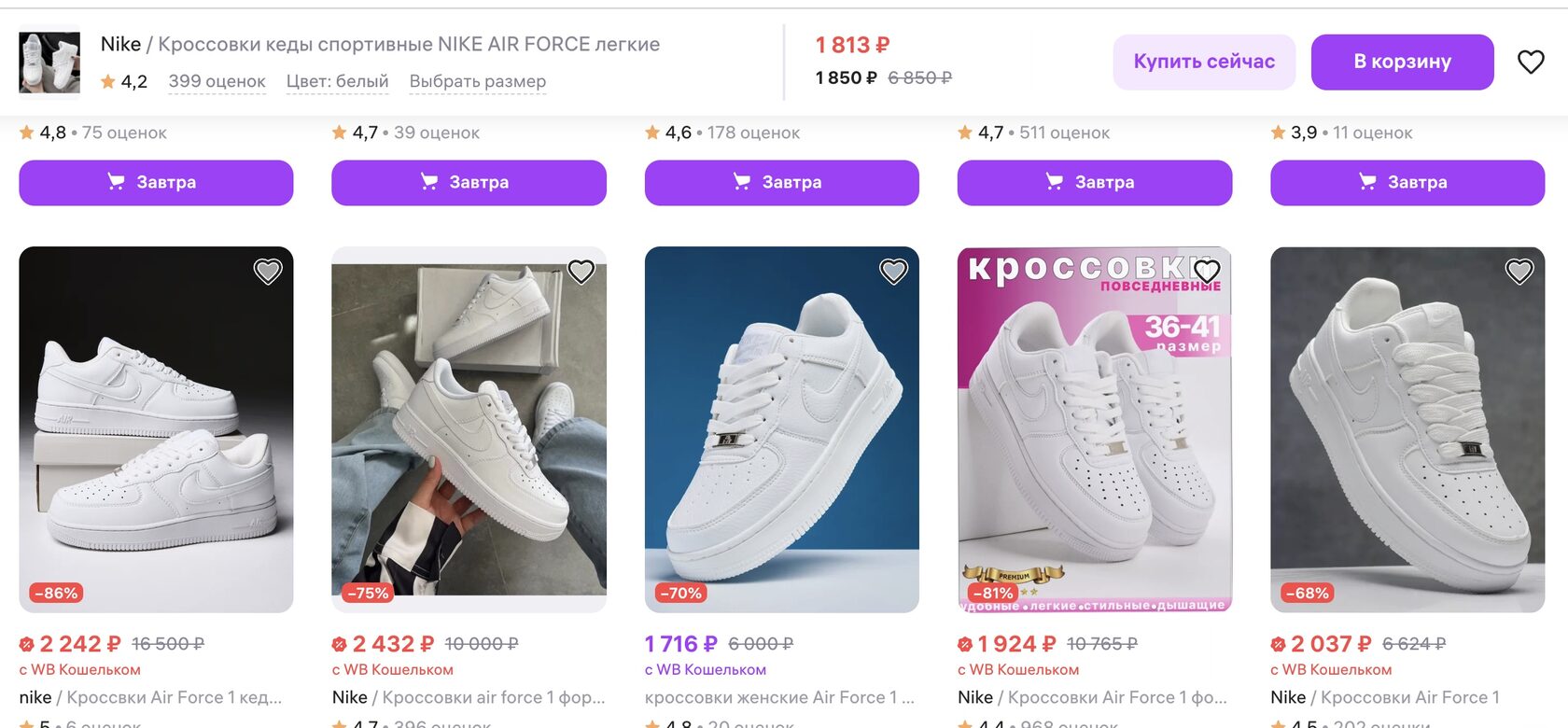Open the small product thumbnail in header

tap(49, 63)
